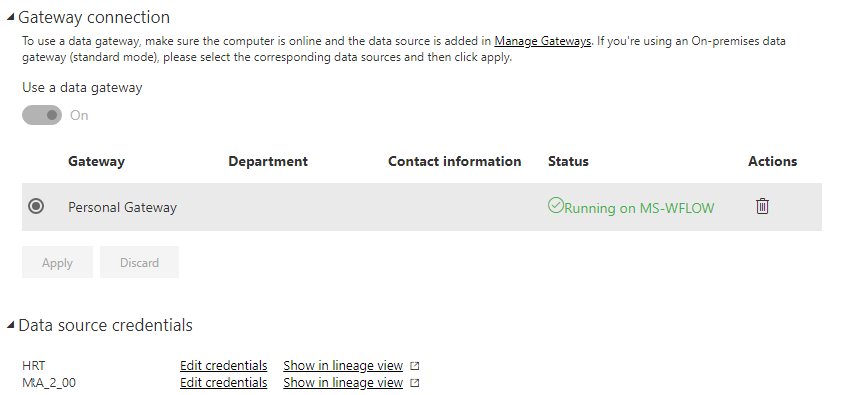Image resolution: width=855 pixels, height=395 pixels.
Task: Collapse the Gateway connection section
Action: (x=10, y=17)
